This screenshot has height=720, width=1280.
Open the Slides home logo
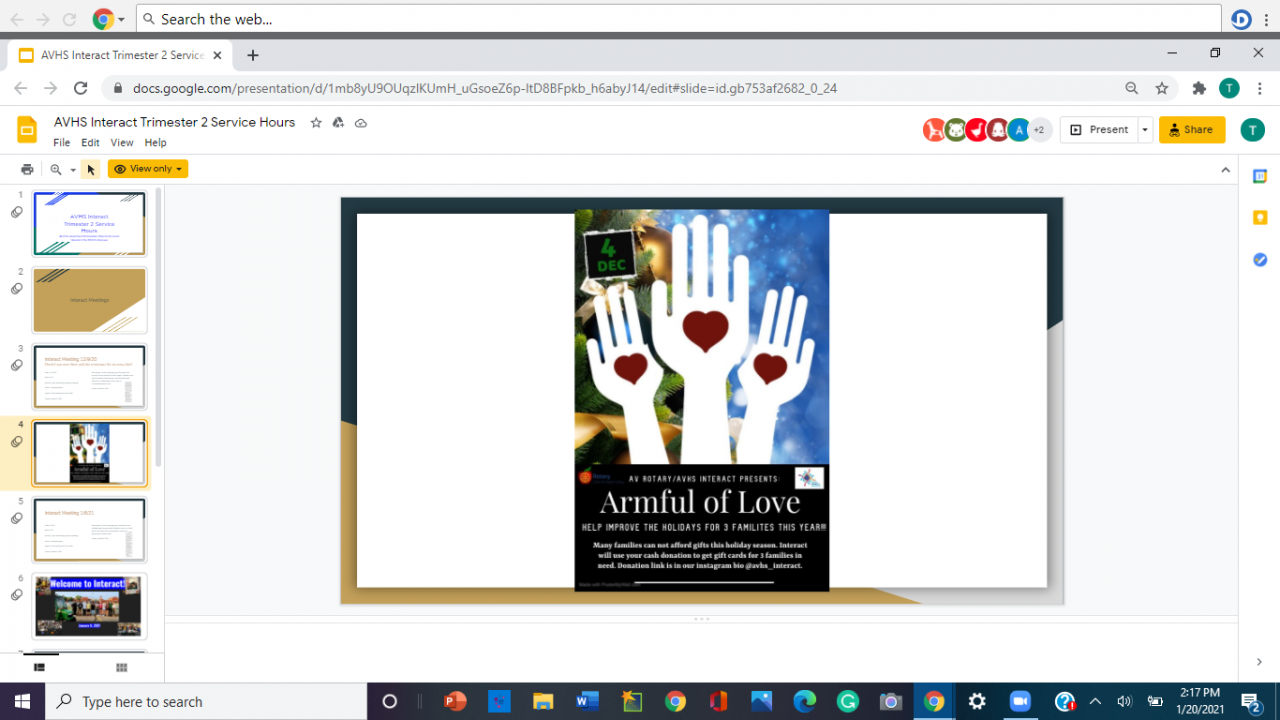click(x=27, y=130)
